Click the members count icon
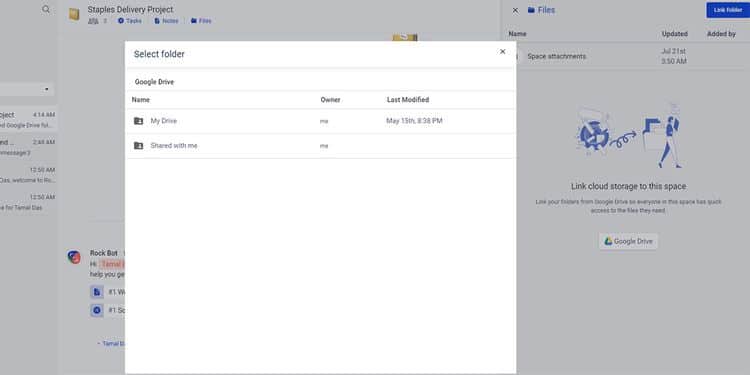 point(93,21)
